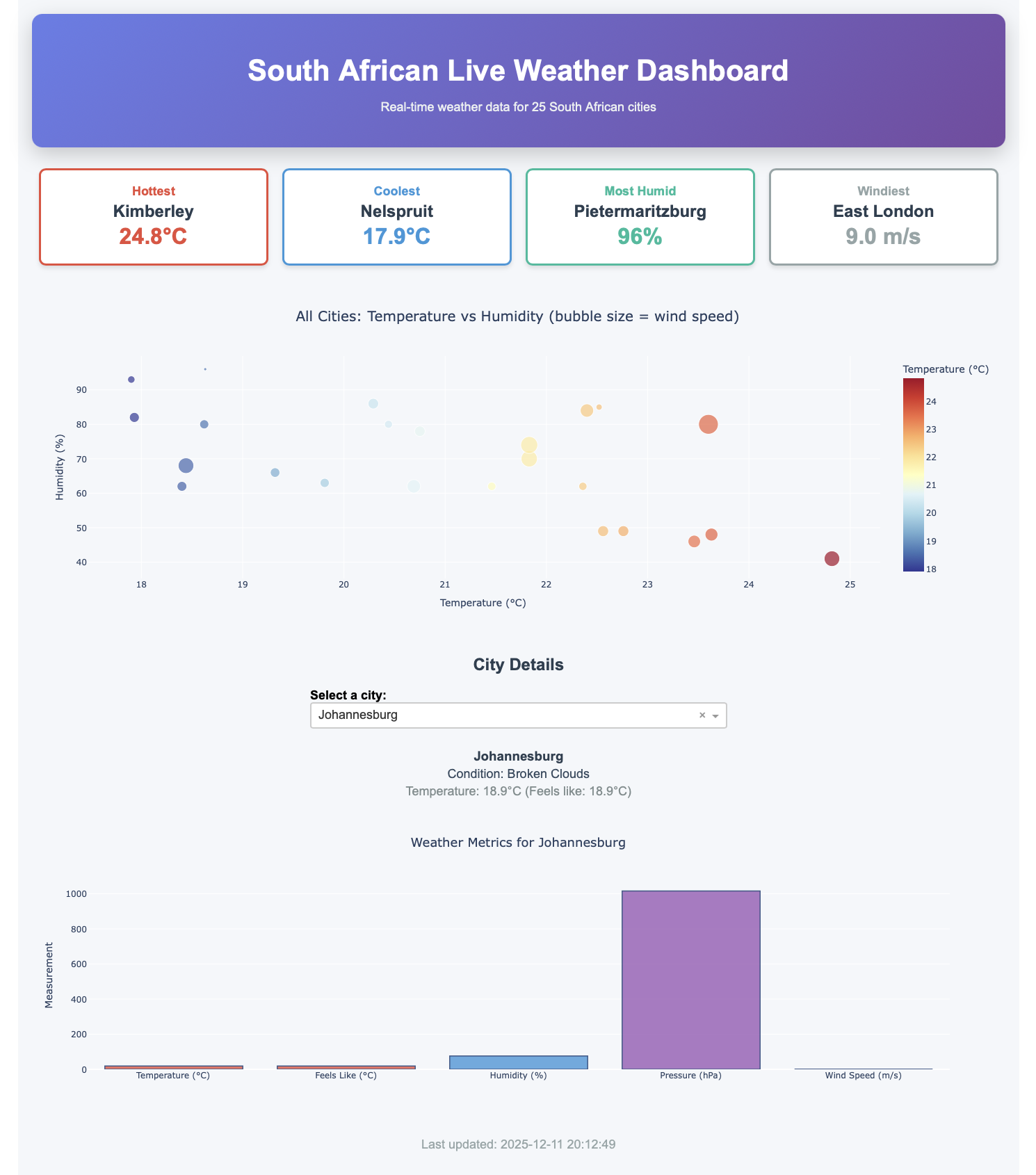Image resolution: width=1036 pixels, height=1175 pixels.
Task: Click the South African Live Weather Dashboard title
Action: [x=518, y=70]
